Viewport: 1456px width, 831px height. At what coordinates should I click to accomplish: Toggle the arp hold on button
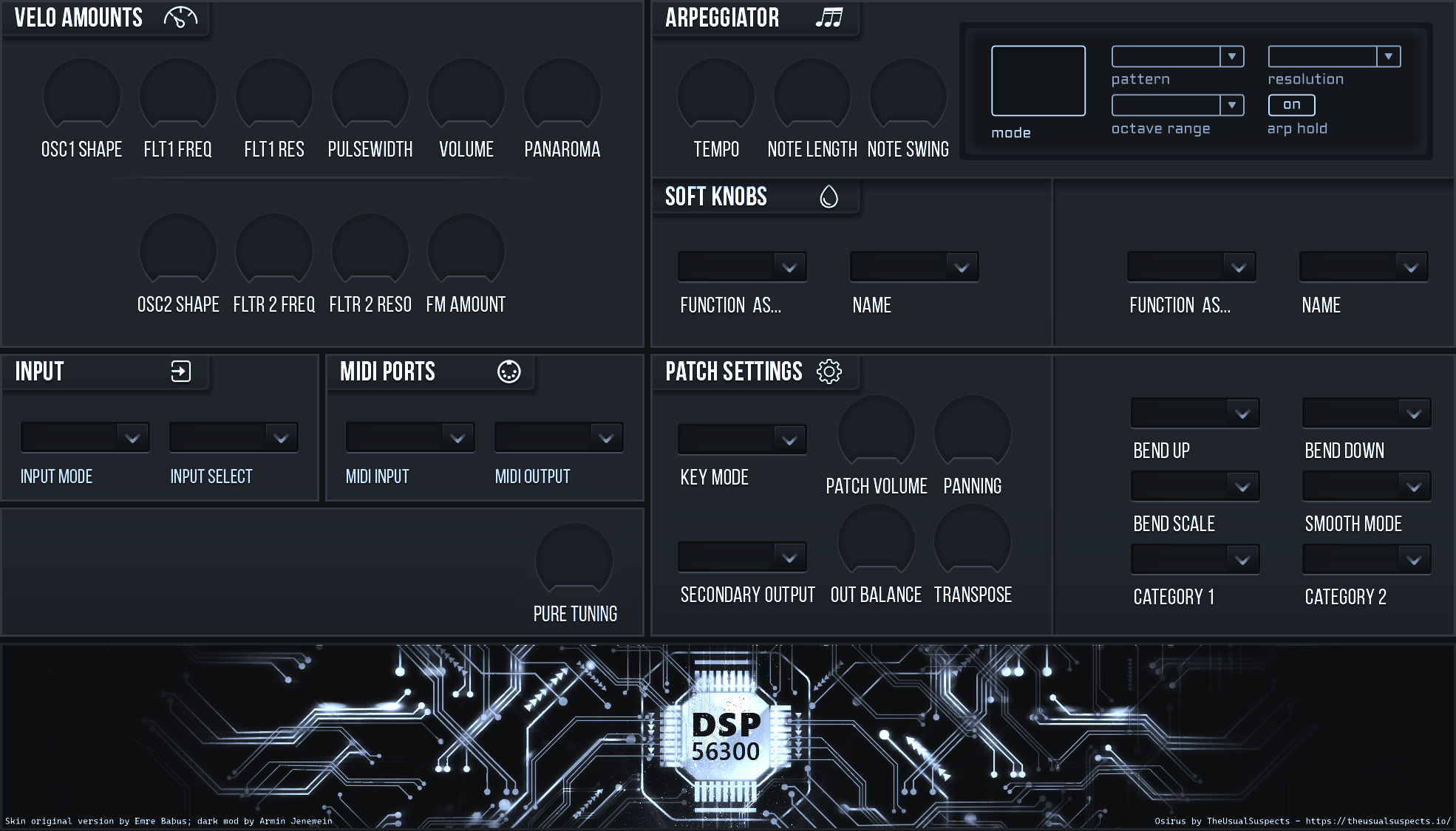(x=1291, y=105)
